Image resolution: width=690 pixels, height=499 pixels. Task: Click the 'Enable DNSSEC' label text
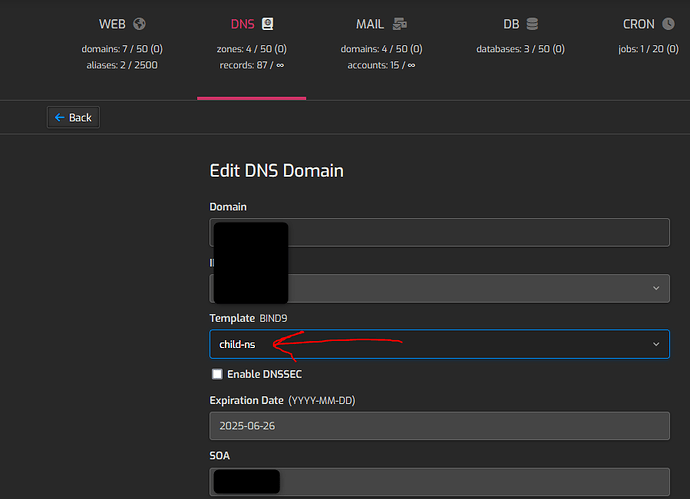pyautogui.click(x=264, y=374)
